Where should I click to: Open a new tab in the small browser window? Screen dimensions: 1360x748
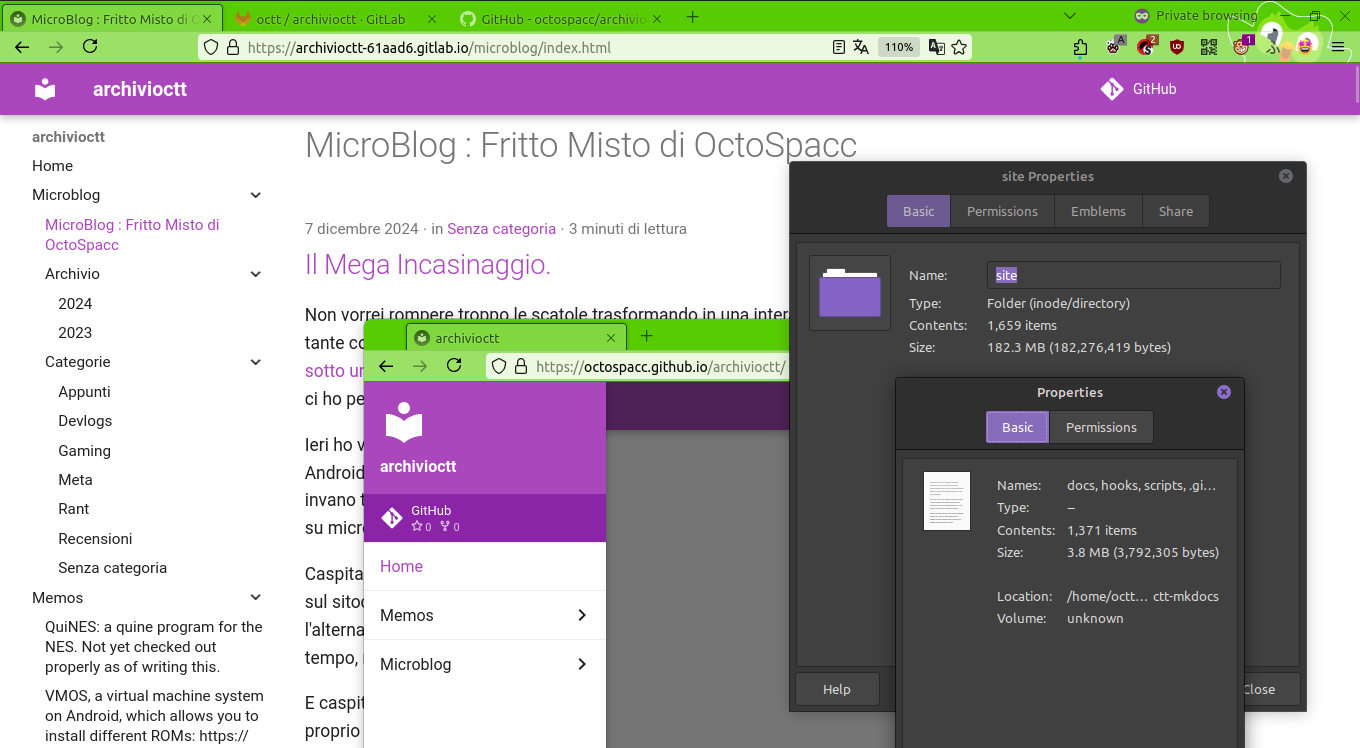coord(646,337)
